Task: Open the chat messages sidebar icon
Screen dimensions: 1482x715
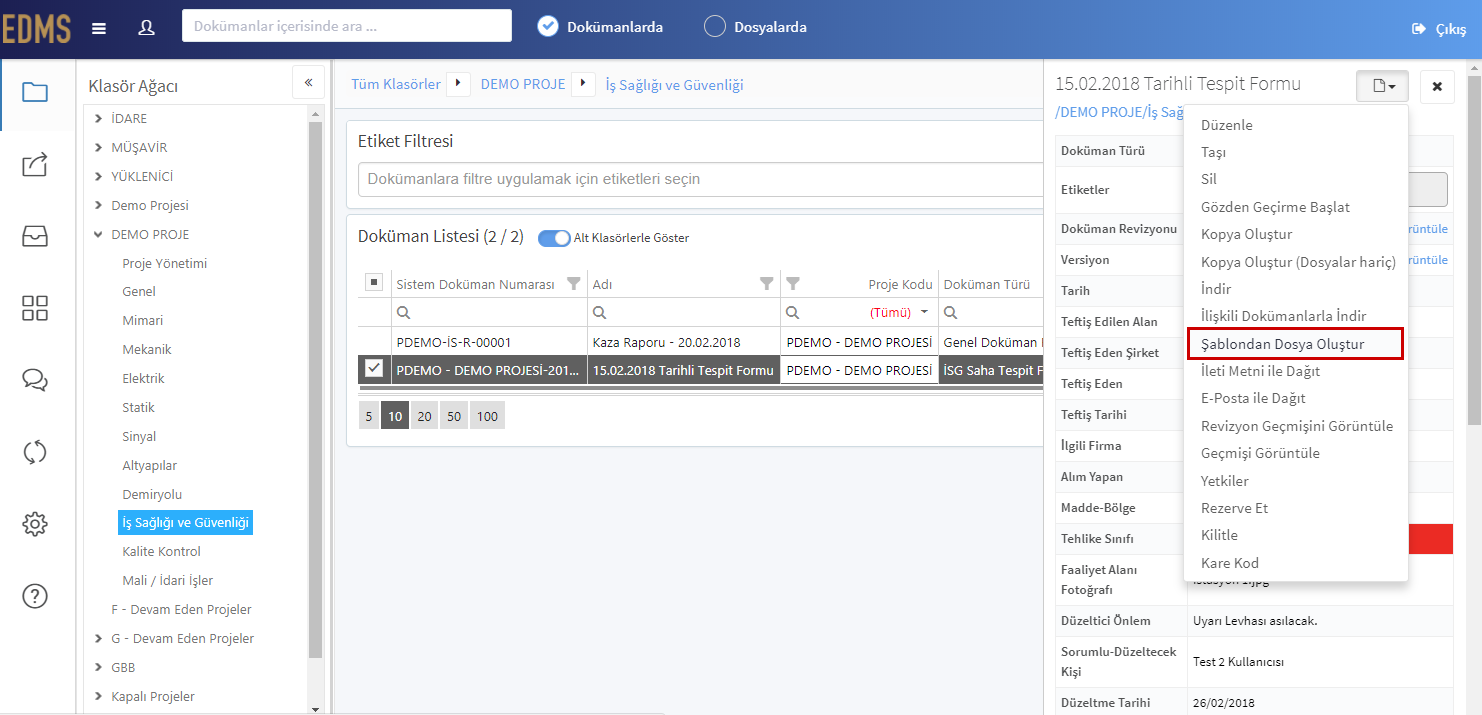Action: (x=35, y=380)
